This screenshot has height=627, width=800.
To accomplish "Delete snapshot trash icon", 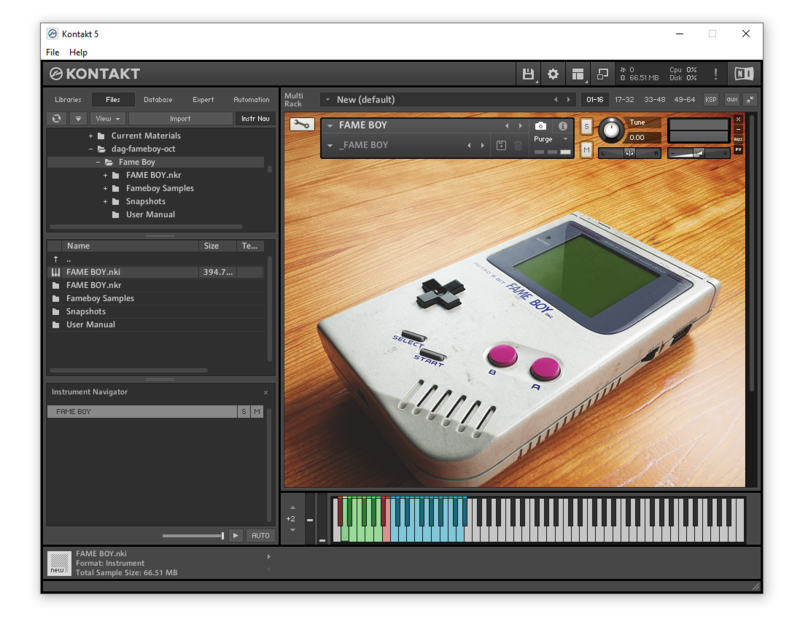I will click(518, 145).
